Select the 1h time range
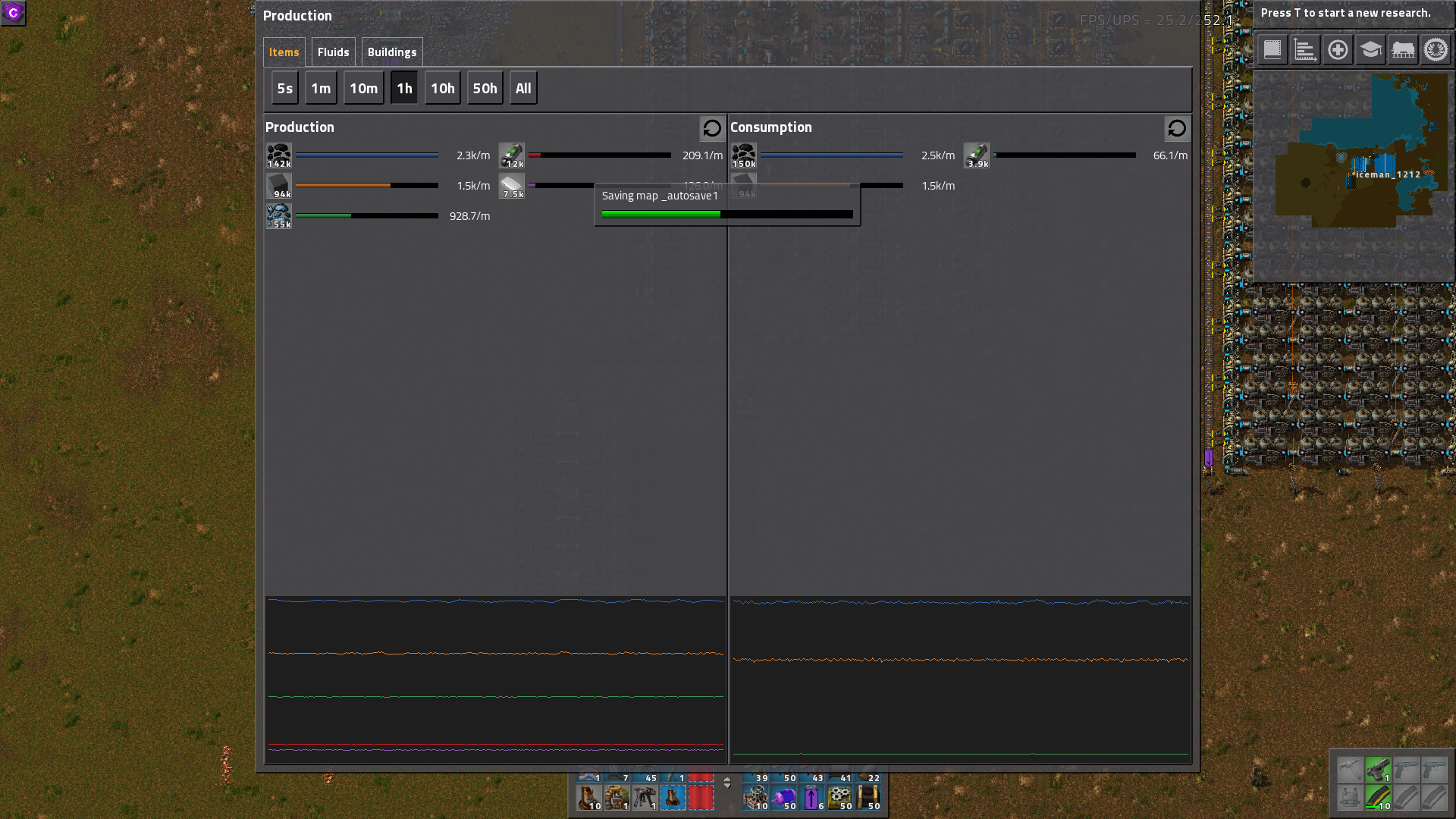 pos(404,88)
